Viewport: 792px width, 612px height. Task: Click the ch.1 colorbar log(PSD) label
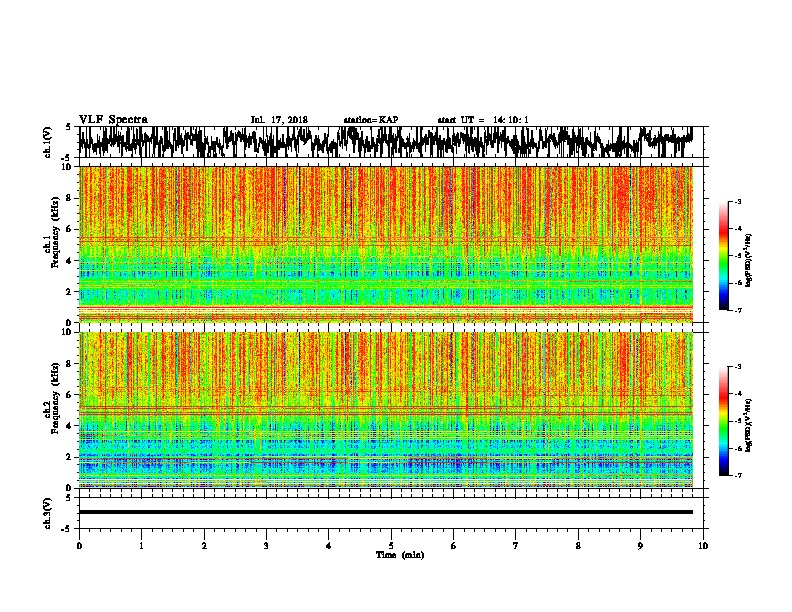[x=749, y=260]
